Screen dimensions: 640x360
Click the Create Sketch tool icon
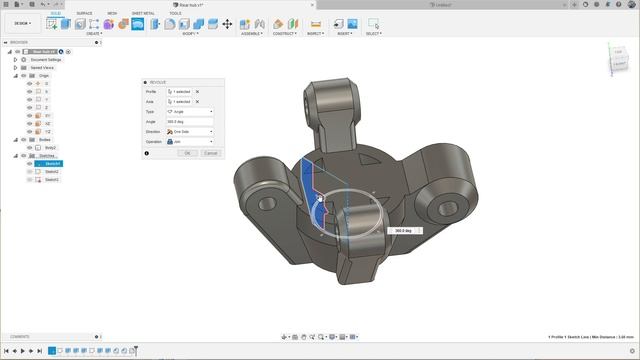[x=52, y=24]
